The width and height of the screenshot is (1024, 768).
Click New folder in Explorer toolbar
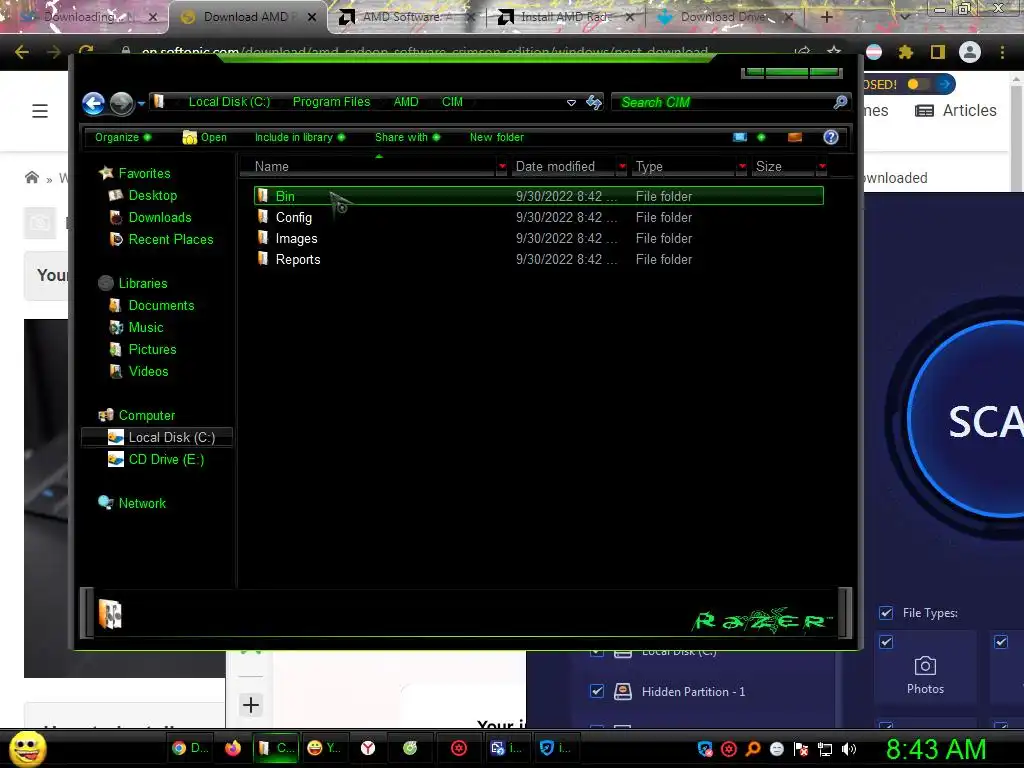coord(496,137)
